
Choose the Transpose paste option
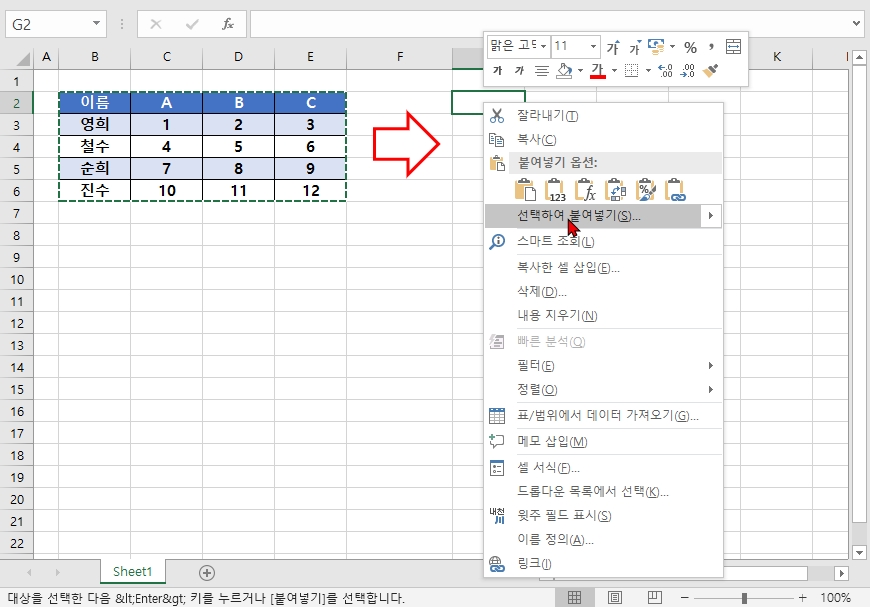tap(616, 190)
